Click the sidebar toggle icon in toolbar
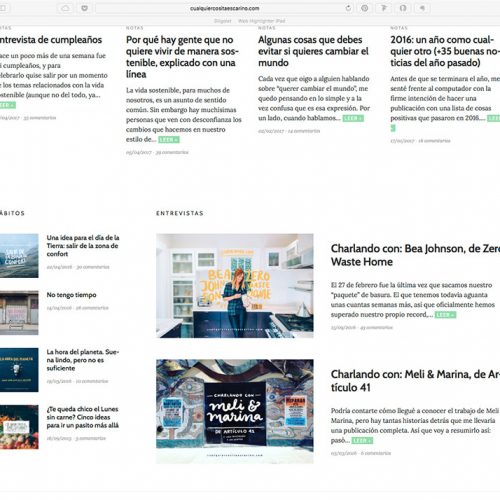500x500 pixels. coord(3,8)
